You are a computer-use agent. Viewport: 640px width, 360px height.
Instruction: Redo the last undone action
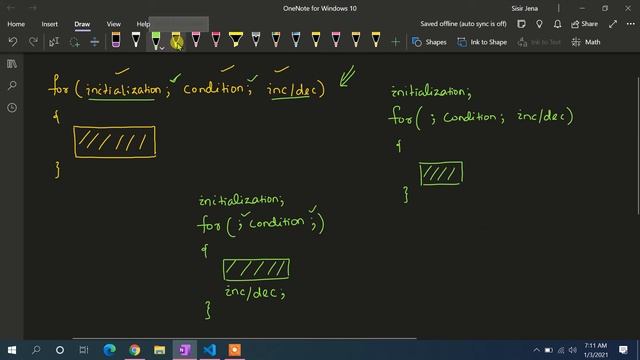click(33, 42)
